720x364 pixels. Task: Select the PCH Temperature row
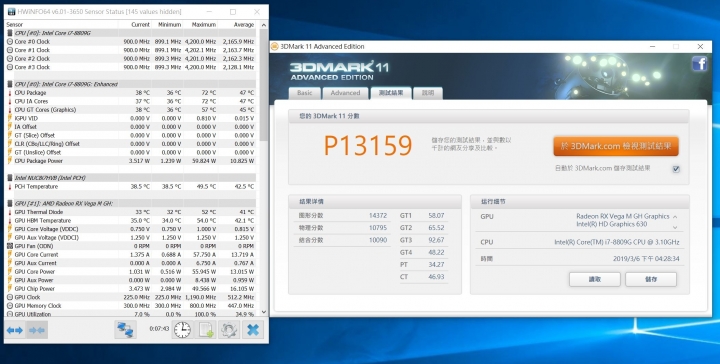pyautogui.click(x=130, y=186)
